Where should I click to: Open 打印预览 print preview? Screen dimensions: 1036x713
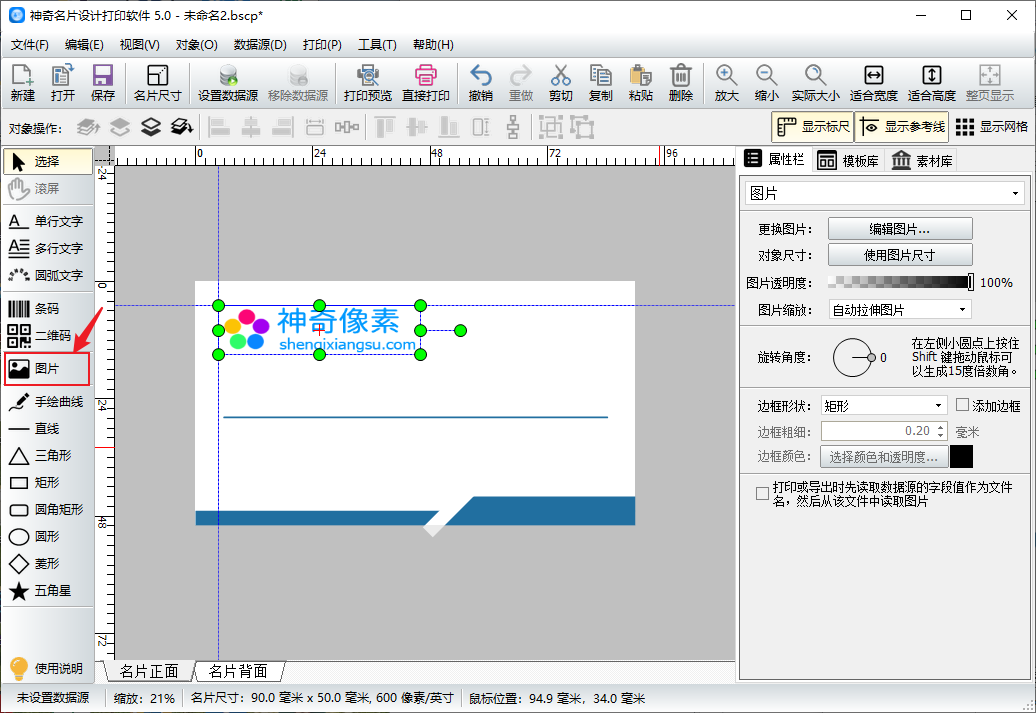tap(368, 83)
